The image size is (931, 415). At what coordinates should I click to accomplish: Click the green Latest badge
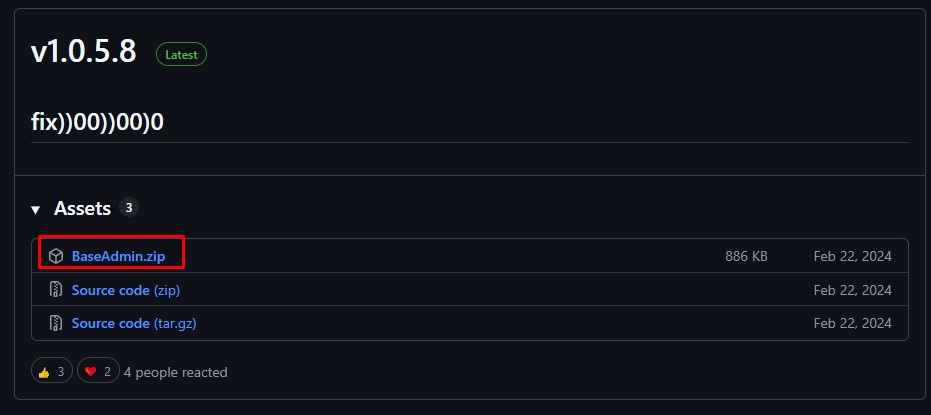[181, 55]
